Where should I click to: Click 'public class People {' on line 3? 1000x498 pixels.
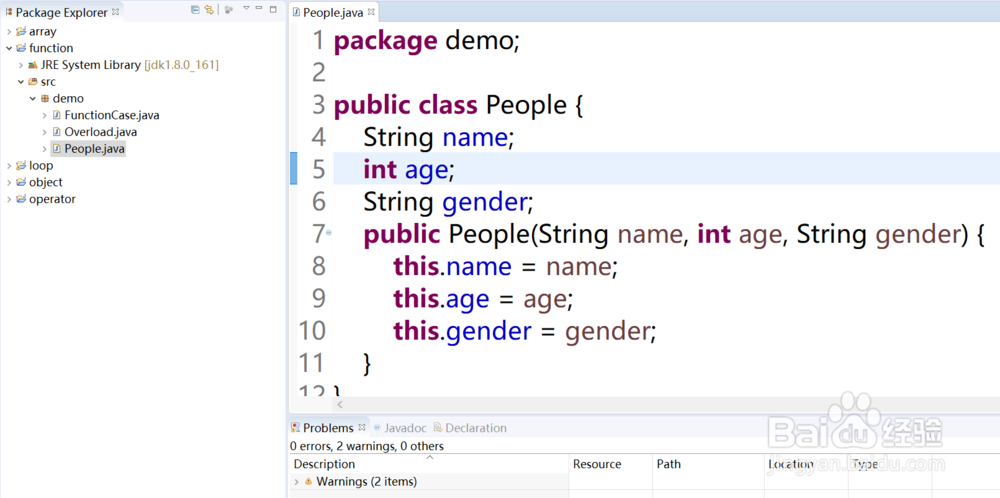[x=459, y=105]
